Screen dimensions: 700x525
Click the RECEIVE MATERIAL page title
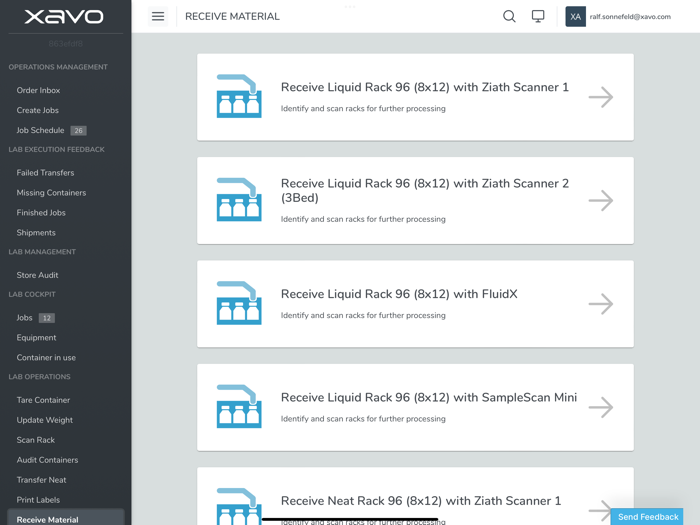pos(232,17)
